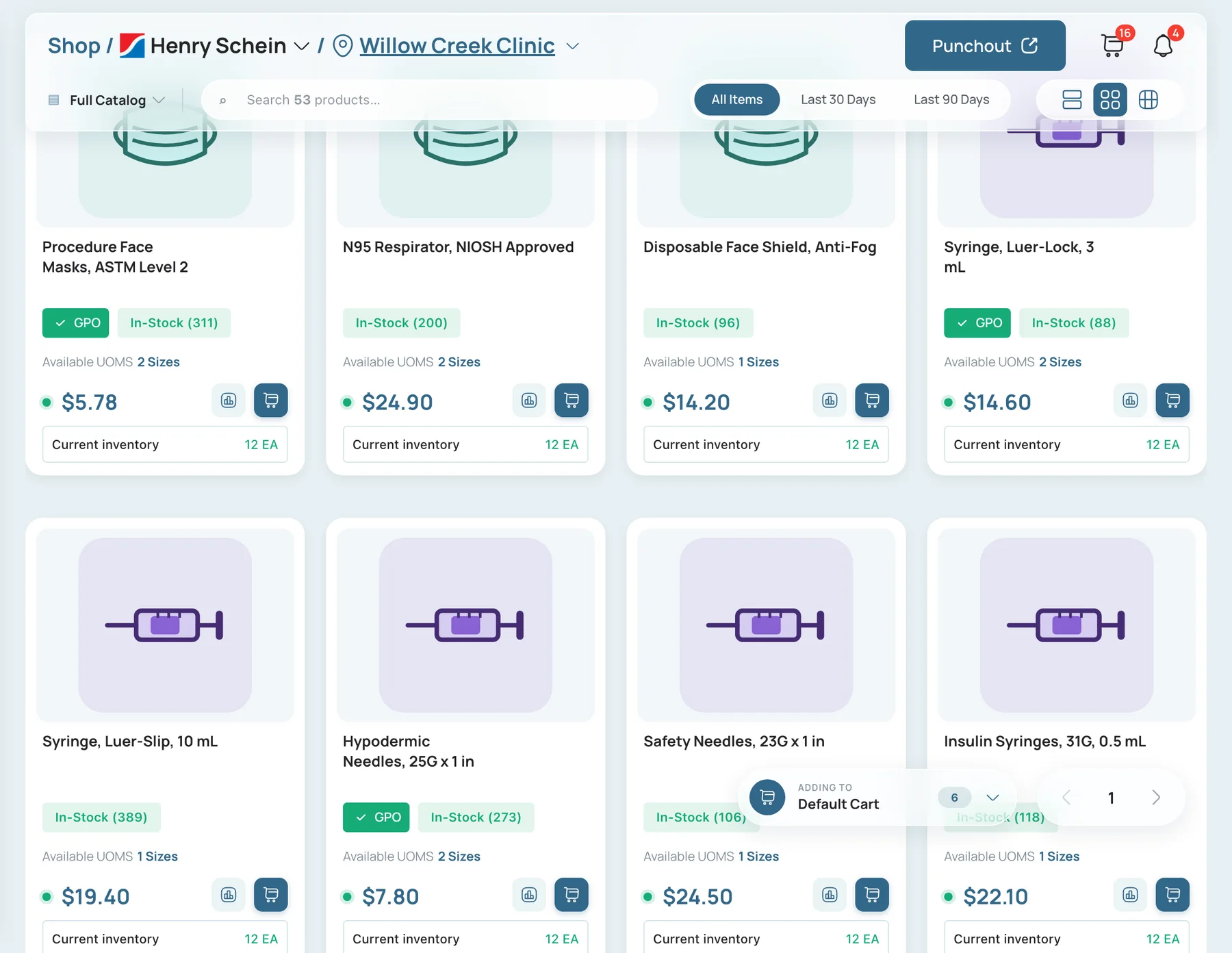This screenshot has width=1232, height=953.
Task: Select the Last 90 Days filter
Action: pyautogui.click(x=951, y=100)
